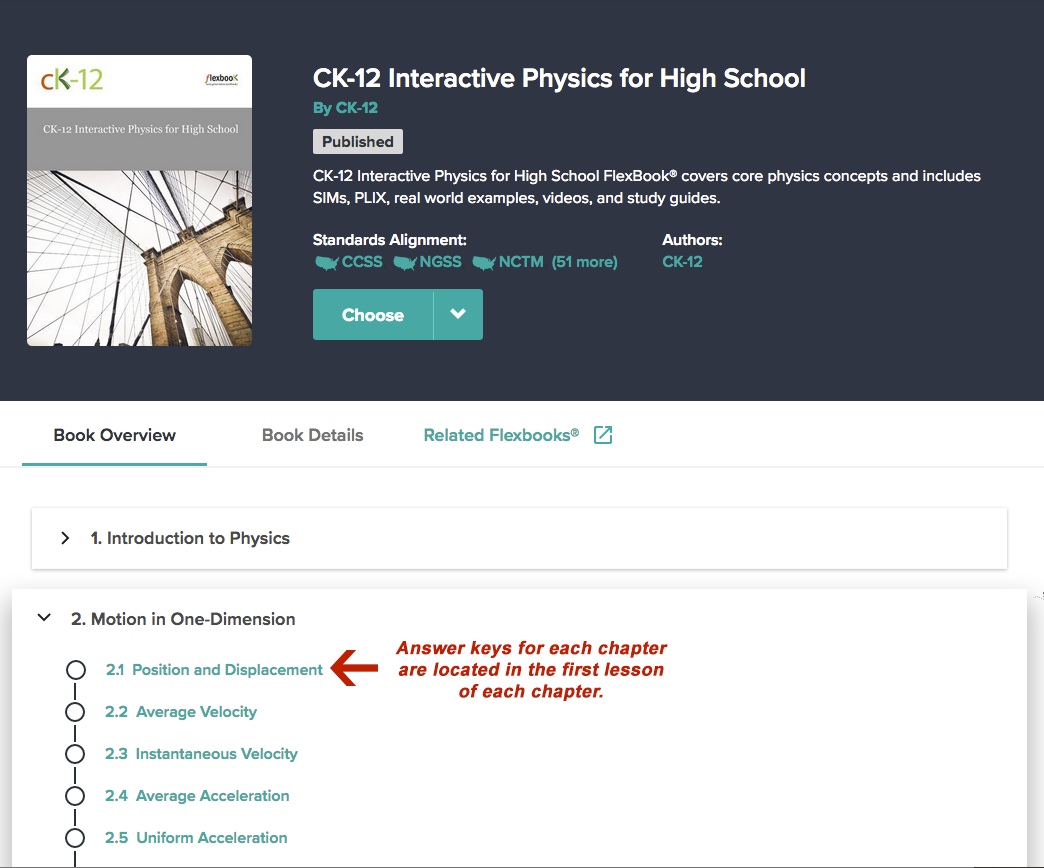Click the flexbook logo on the cover
Viewport: 1044px width, 868px height.
(222, 79)
